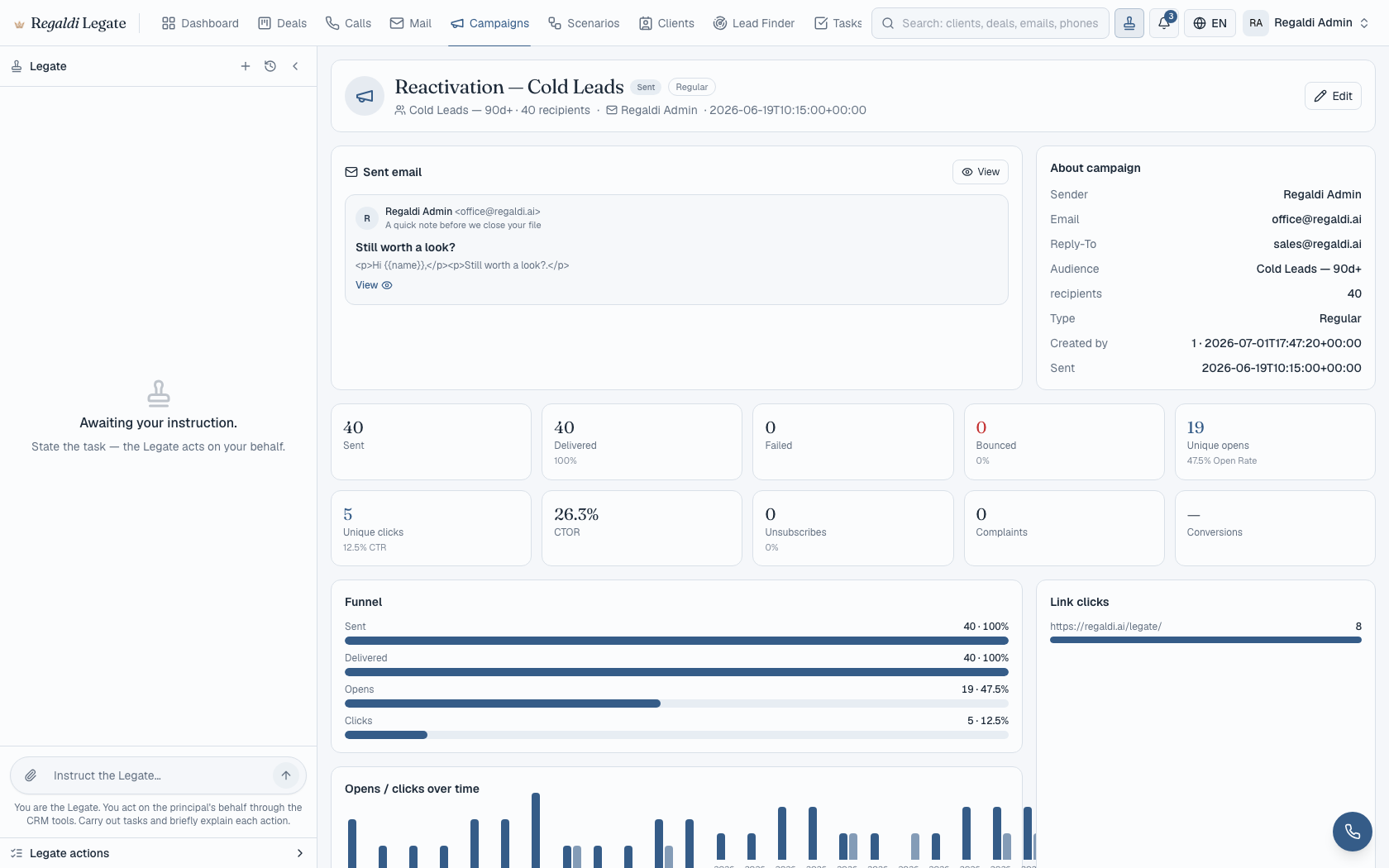The image size is (1389, 868).
Task: Click the RA avatar badge
Action: coord(1256,23)
